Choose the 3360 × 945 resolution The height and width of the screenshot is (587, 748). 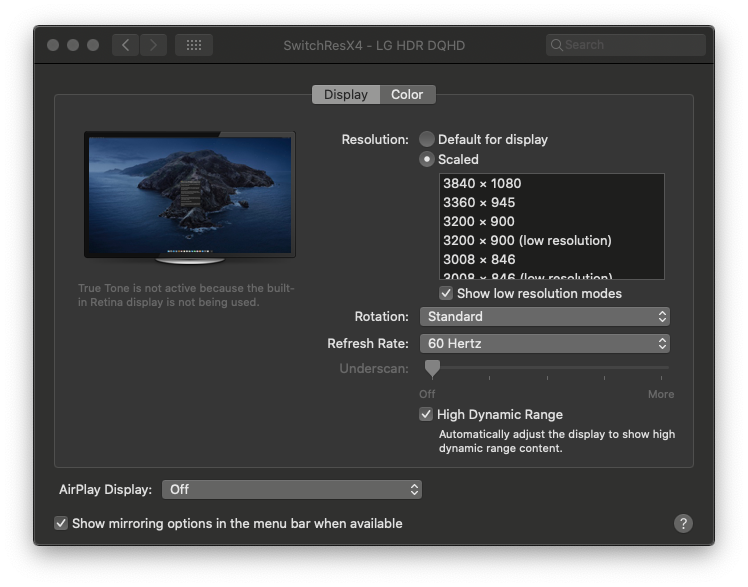(551, 203)
